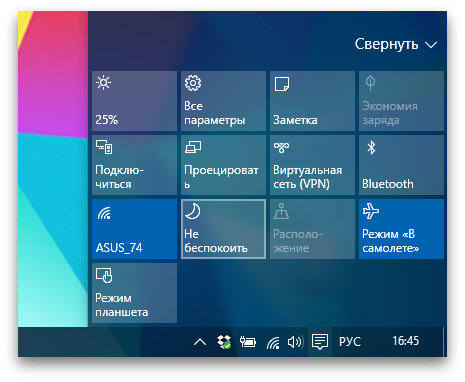The height and width of the screenshot is (382, 465).
Task: Open the Виртуальная сеть (VPN) tile
Action: point(312,165)
